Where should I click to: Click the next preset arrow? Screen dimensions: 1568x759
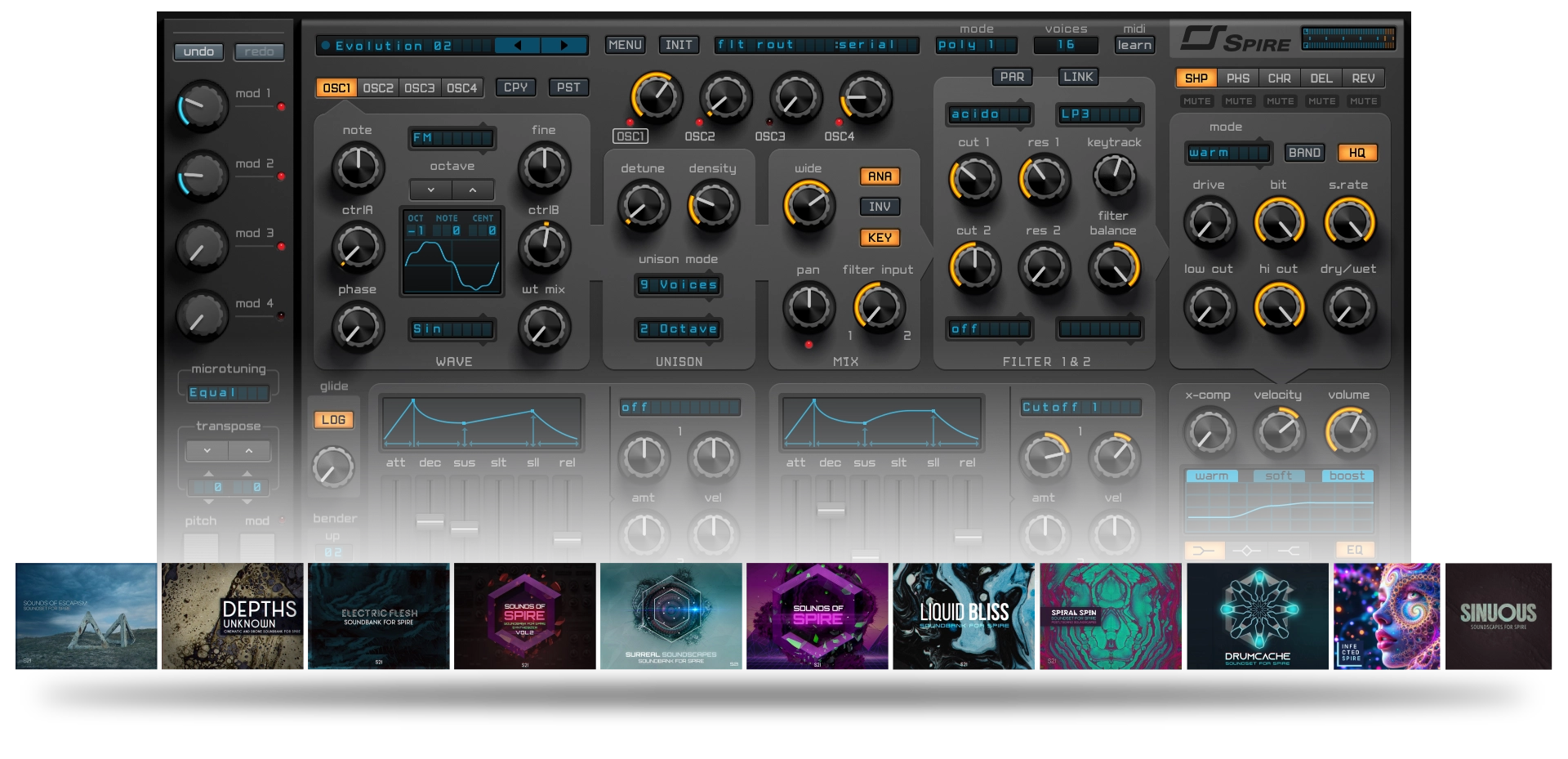pos(563,46)
